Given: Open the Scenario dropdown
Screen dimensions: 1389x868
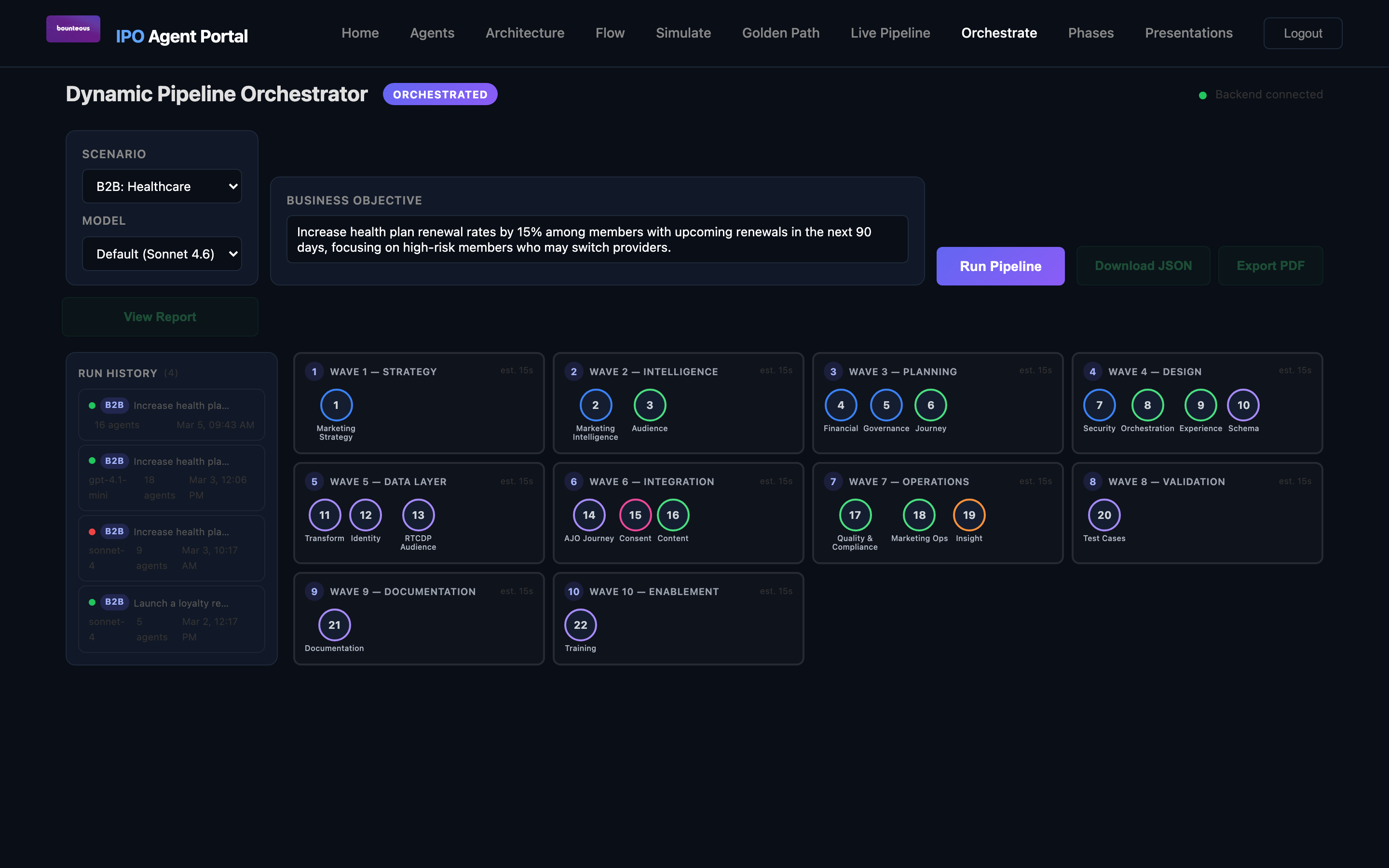Looking at the screenshot, I should tap(163, 186).
